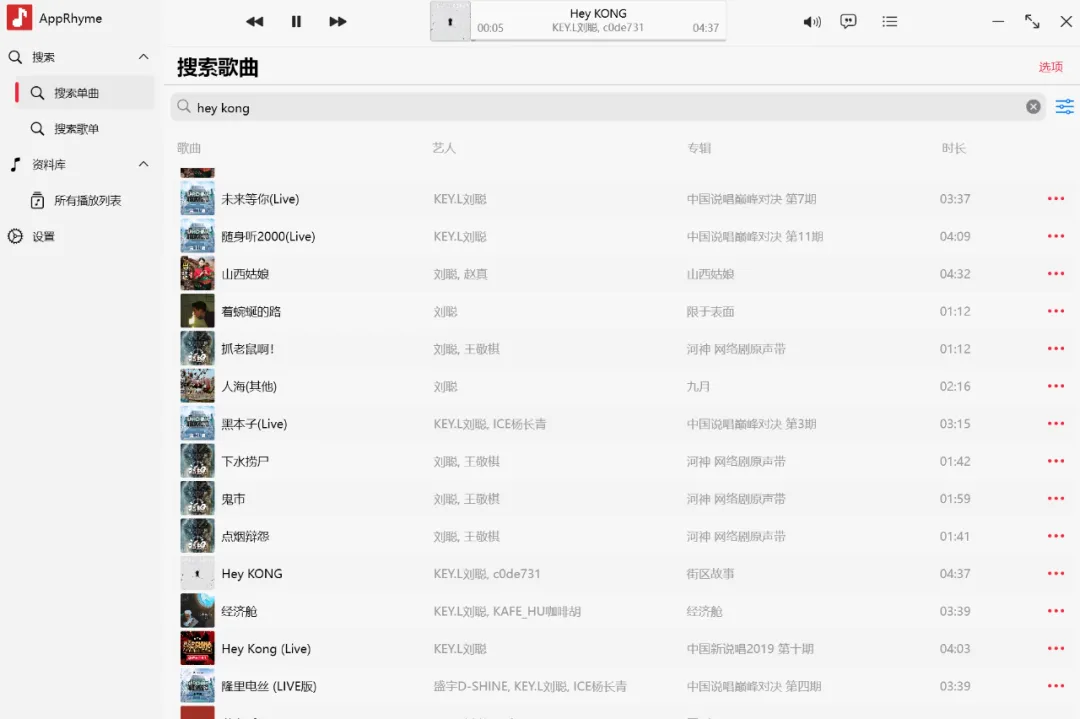Image resolution: width=1080 pixels, height=719 pixels.
Task: Collapse the 资料库 sidebar section
Action: [x=143, y=164]
